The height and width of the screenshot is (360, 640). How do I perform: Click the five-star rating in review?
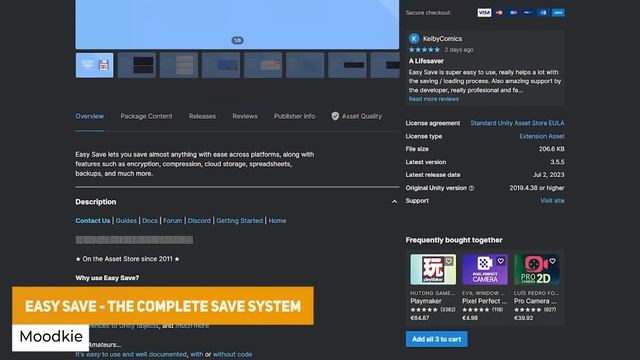(424, 50)
